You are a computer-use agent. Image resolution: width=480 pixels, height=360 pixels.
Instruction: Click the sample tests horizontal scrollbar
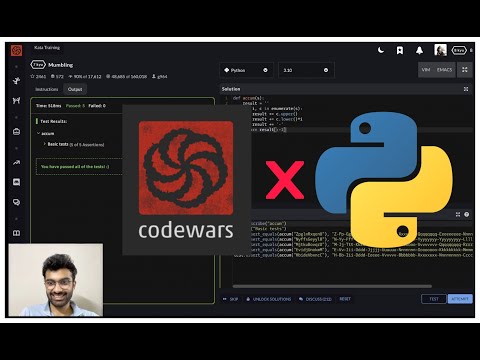tap(332, 286)
